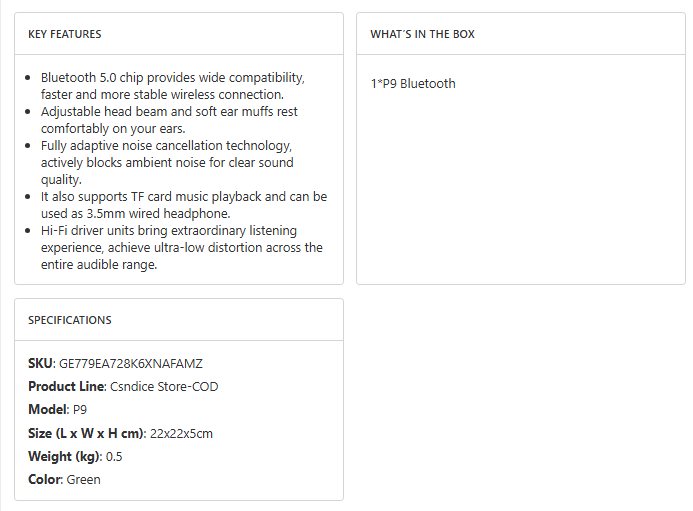Viewport: 693px width, 511px height.
Task: Click the 1*P9 Bluetooth box item
Action: click(x=412, y=84)
